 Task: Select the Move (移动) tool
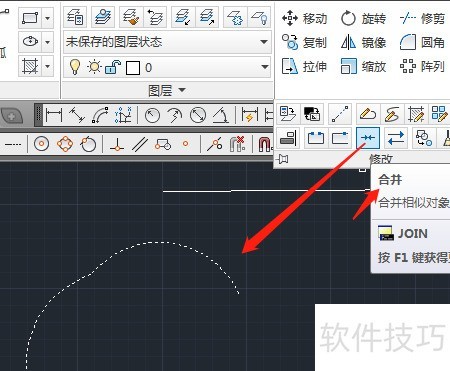(x=304, y=18)
